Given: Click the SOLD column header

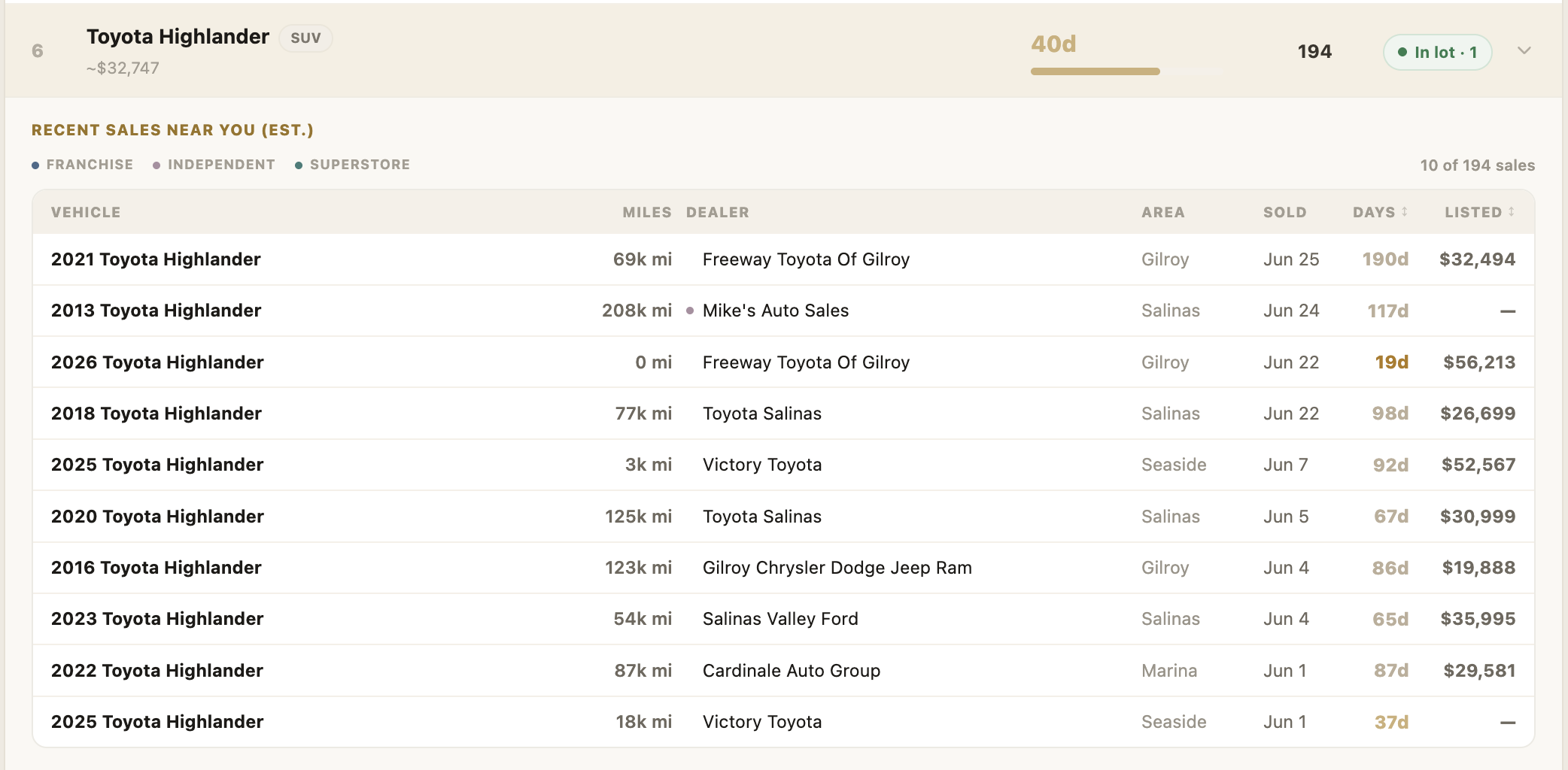Looking at the screenshot, I should click(x=1285, y=212).
